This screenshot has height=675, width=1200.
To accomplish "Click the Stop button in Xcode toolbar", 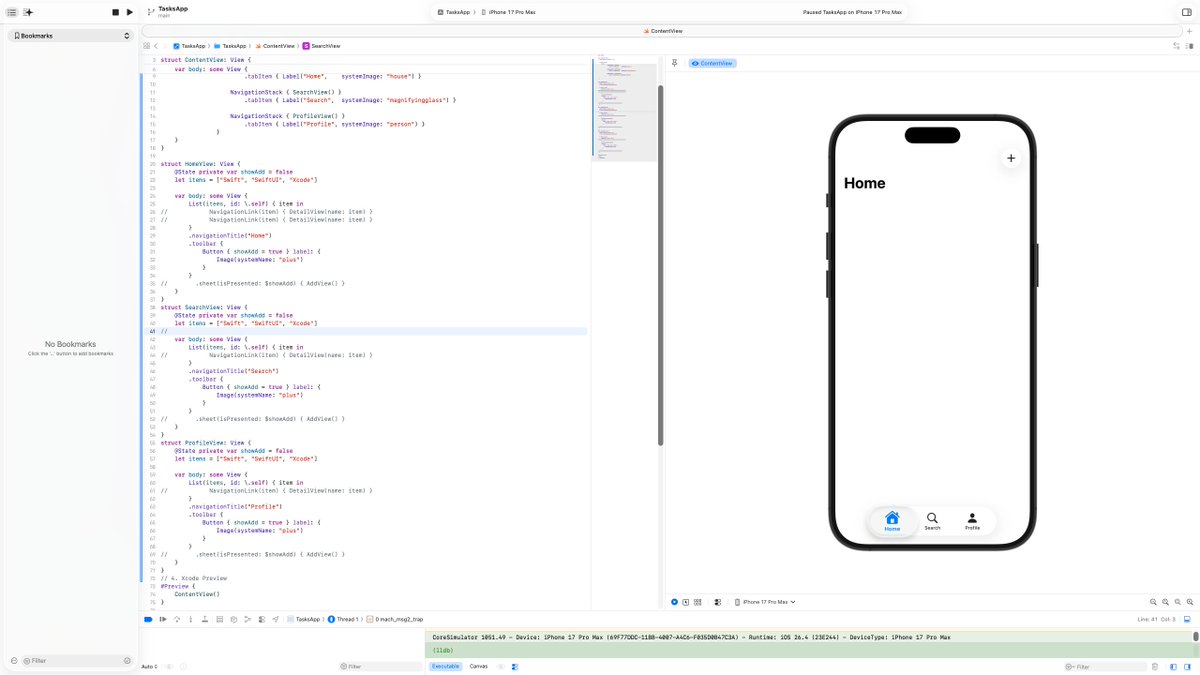I will 116,12.
